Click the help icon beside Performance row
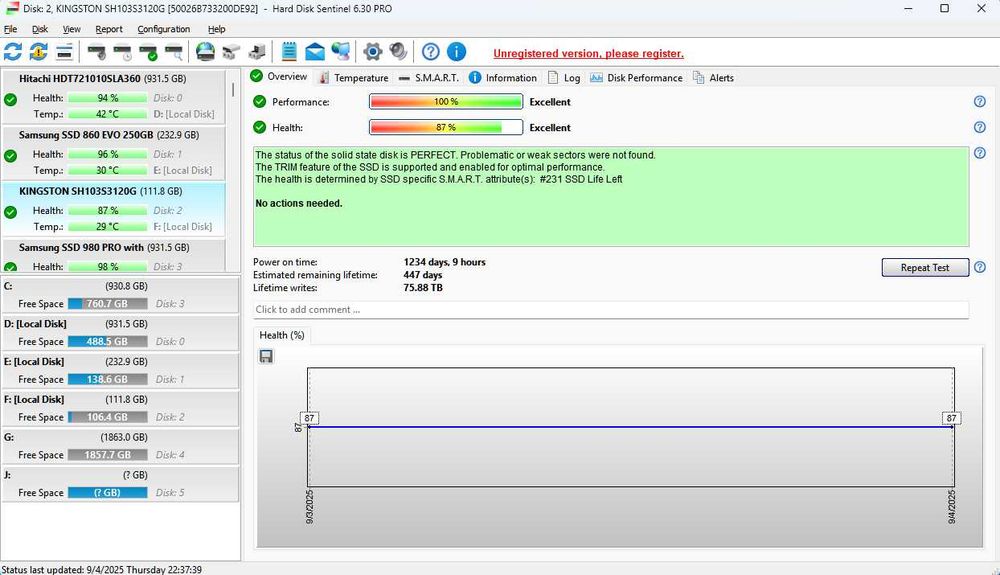 click(x=980, y=101)
